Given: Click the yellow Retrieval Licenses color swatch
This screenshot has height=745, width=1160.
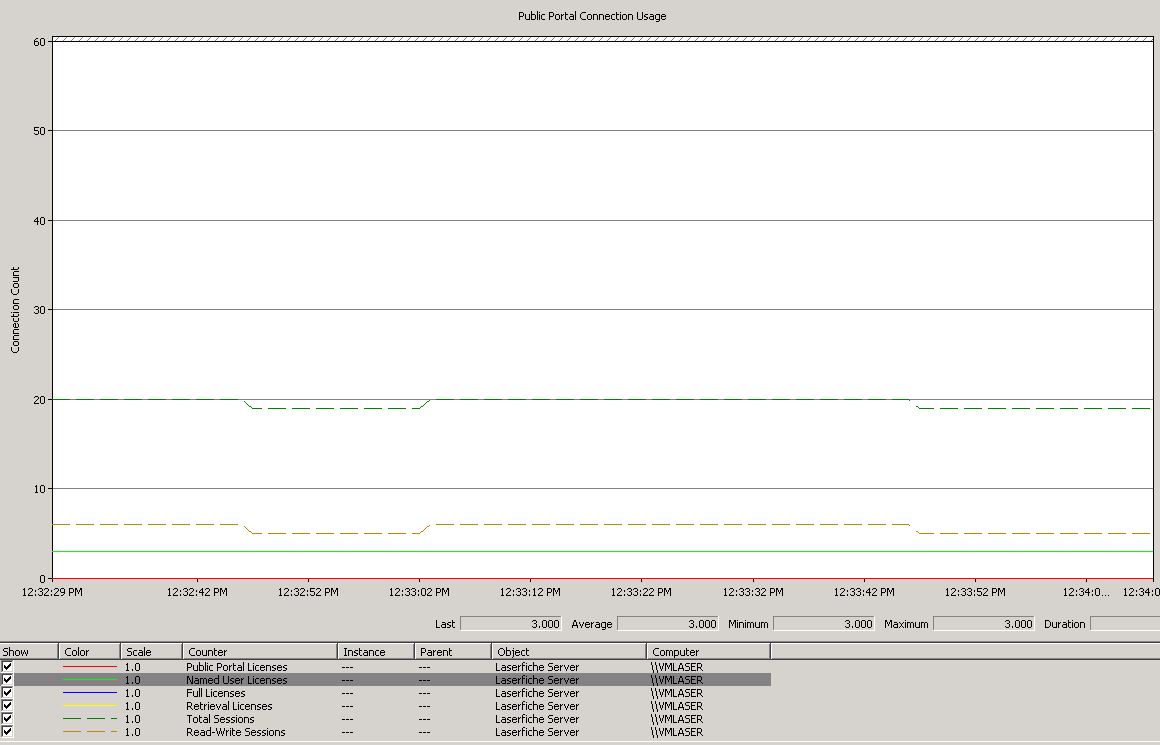Looking at the screenshot, I should [x=90, y=706].
